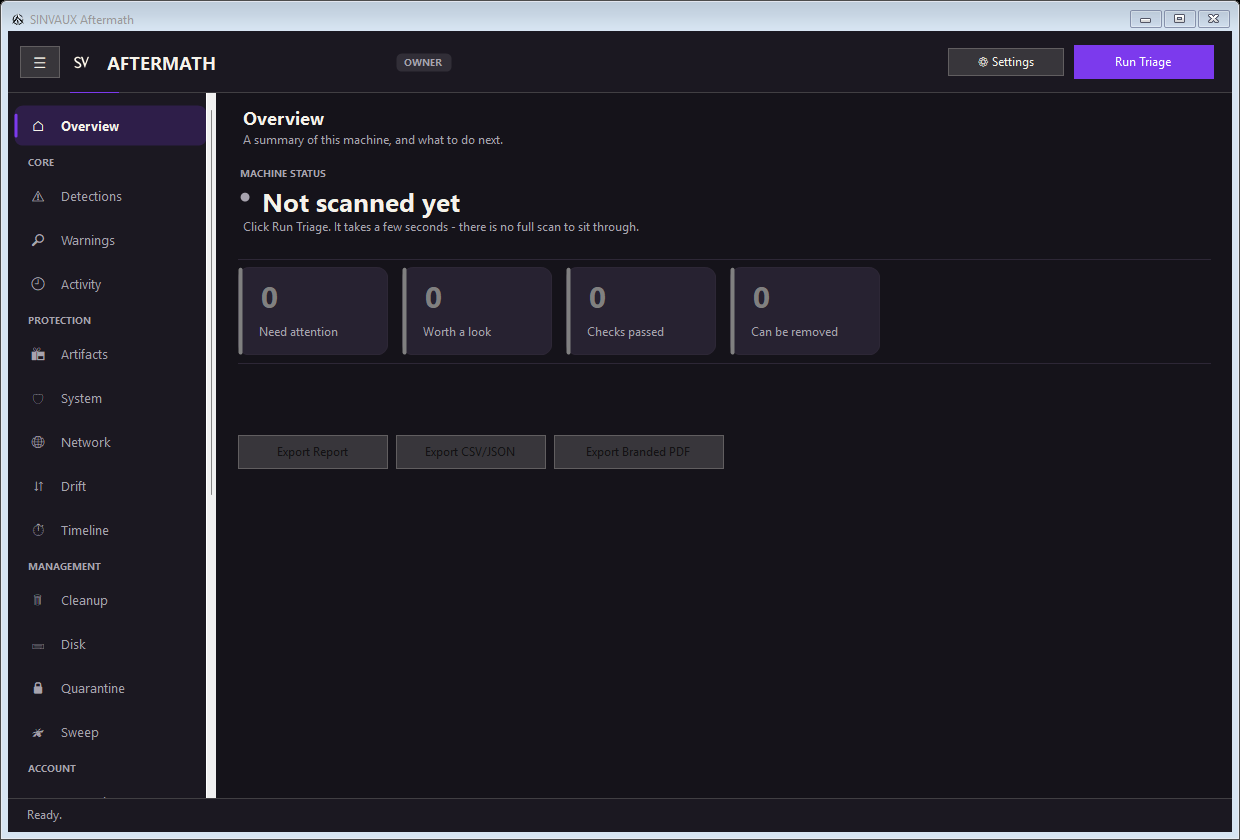Open the Quarantine page
This screenshot has height=840, width=1240.
(x=110, y=688)
